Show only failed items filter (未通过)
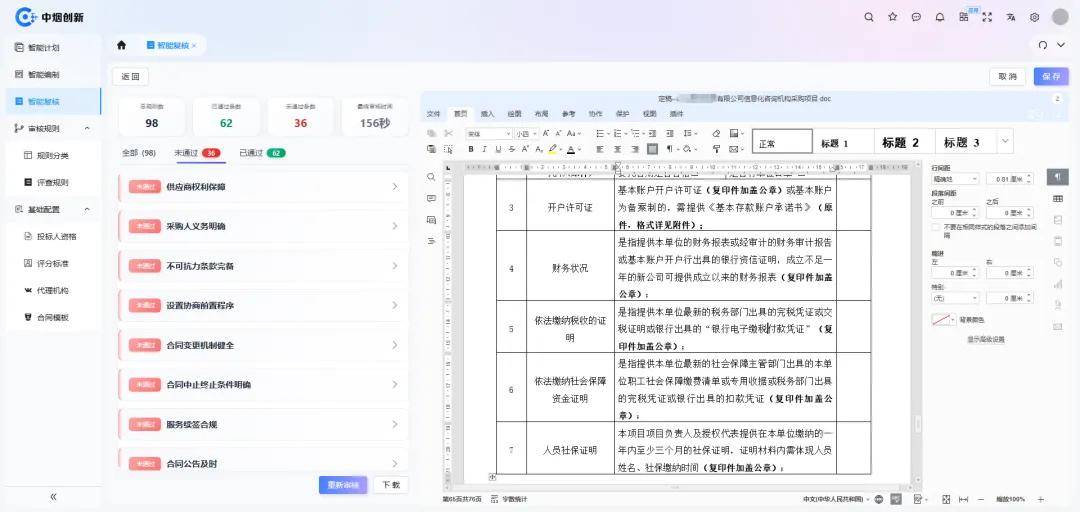Viewport: 1080px width, 512px height. pos(197,153)
